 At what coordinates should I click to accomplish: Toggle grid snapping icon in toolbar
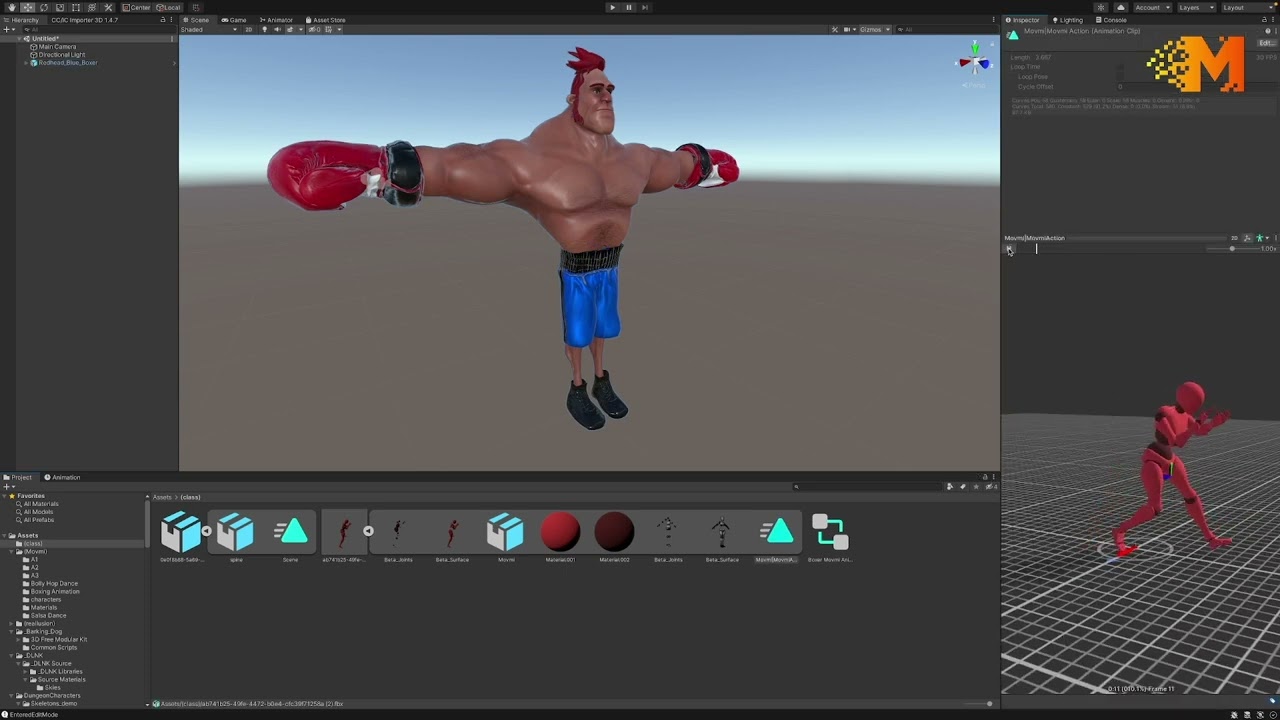click(x=196, y=7)
